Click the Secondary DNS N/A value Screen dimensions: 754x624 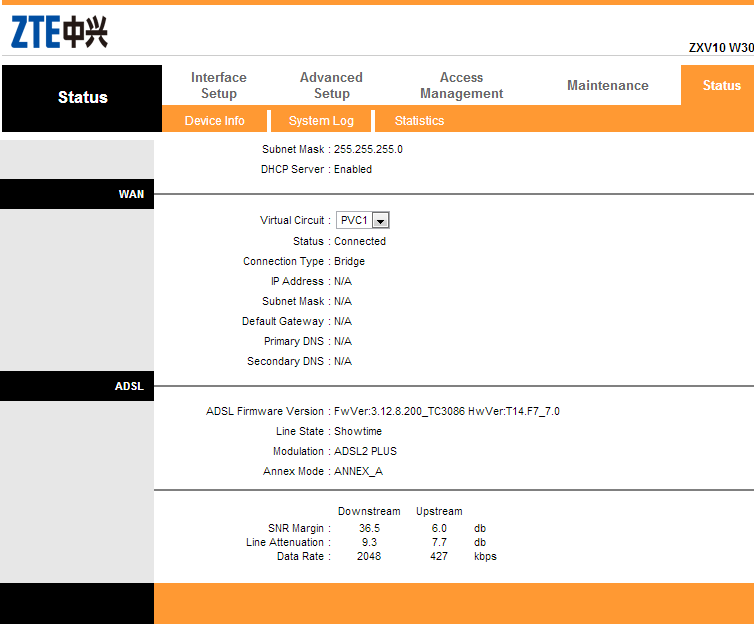[343, 361]
